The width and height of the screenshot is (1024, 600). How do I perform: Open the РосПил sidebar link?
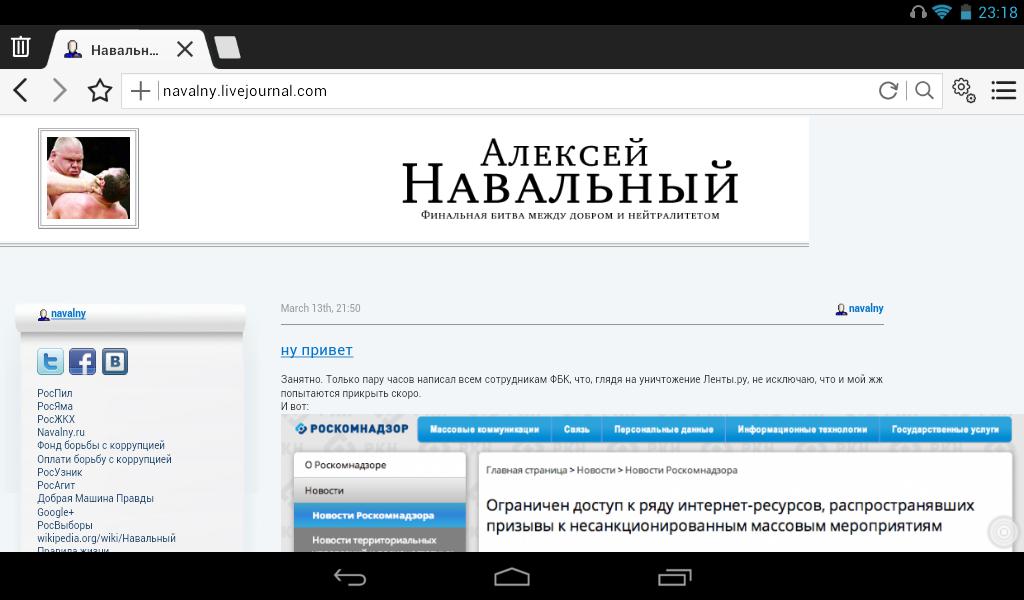(x=55, y=393)
